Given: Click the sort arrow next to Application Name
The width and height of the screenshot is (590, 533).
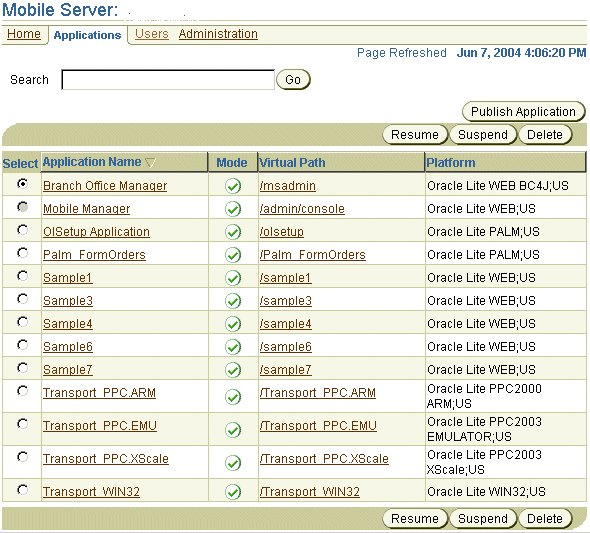Looking at the screenshot, I should (x=151, y=162).
